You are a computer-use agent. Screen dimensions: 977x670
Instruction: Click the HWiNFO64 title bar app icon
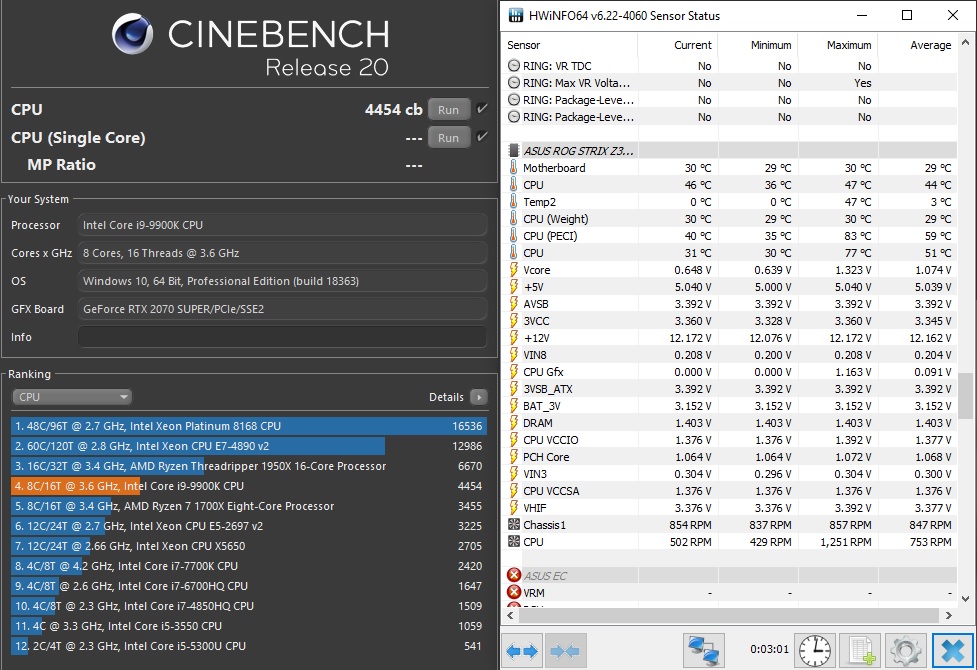tap(516, 16)
